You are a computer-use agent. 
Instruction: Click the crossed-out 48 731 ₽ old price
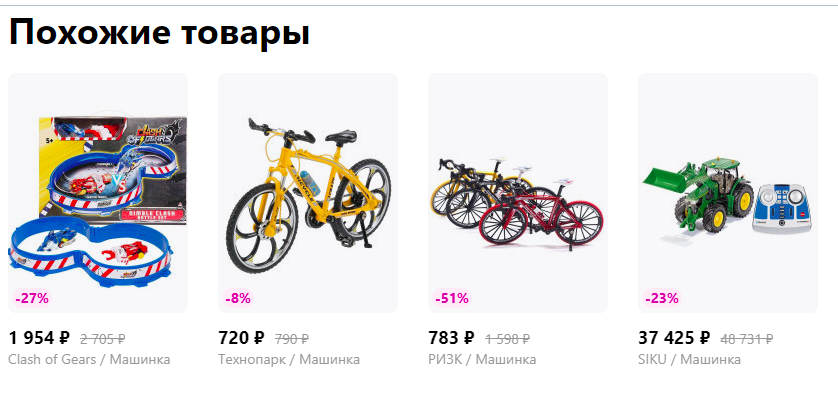click(x=747, y=339)
